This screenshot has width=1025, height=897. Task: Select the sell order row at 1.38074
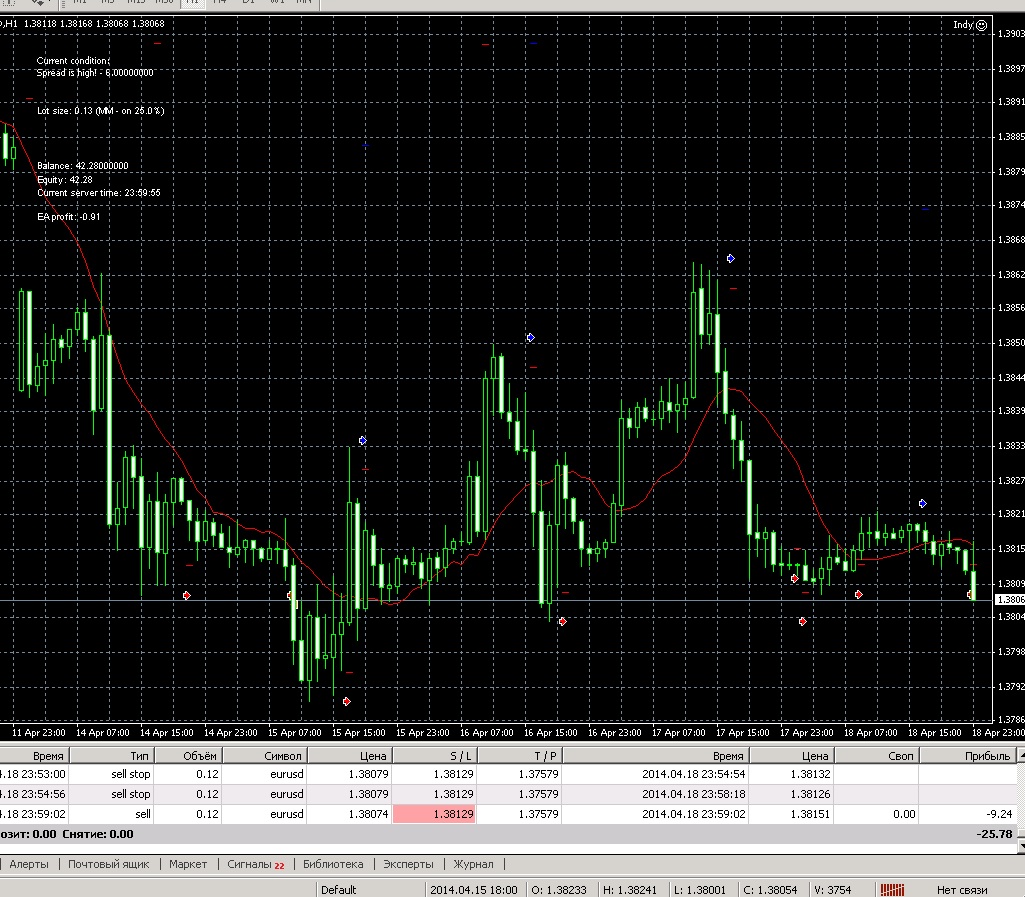507,814
